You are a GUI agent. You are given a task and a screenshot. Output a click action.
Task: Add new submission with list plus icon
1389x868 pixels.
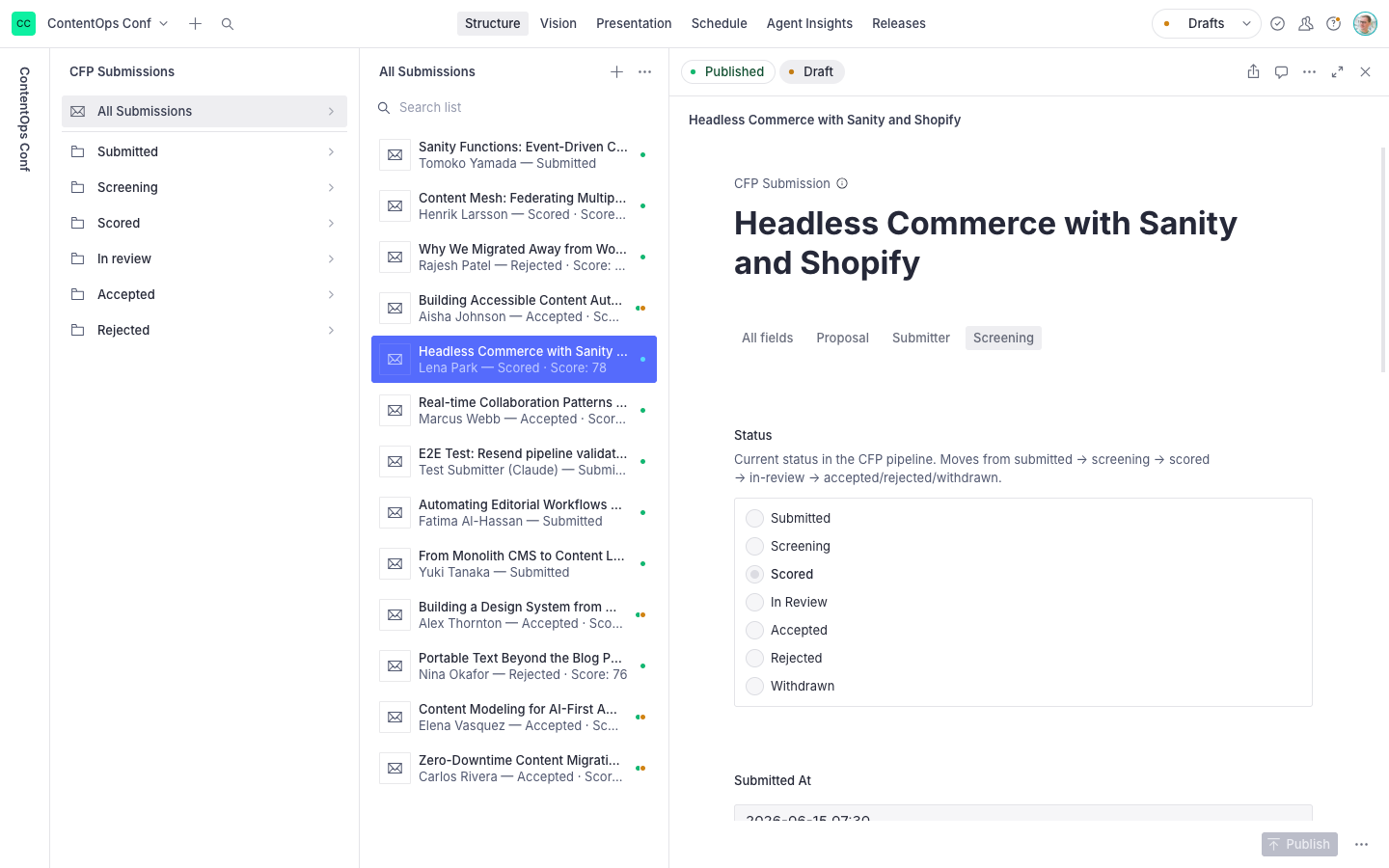pos(616,71)
